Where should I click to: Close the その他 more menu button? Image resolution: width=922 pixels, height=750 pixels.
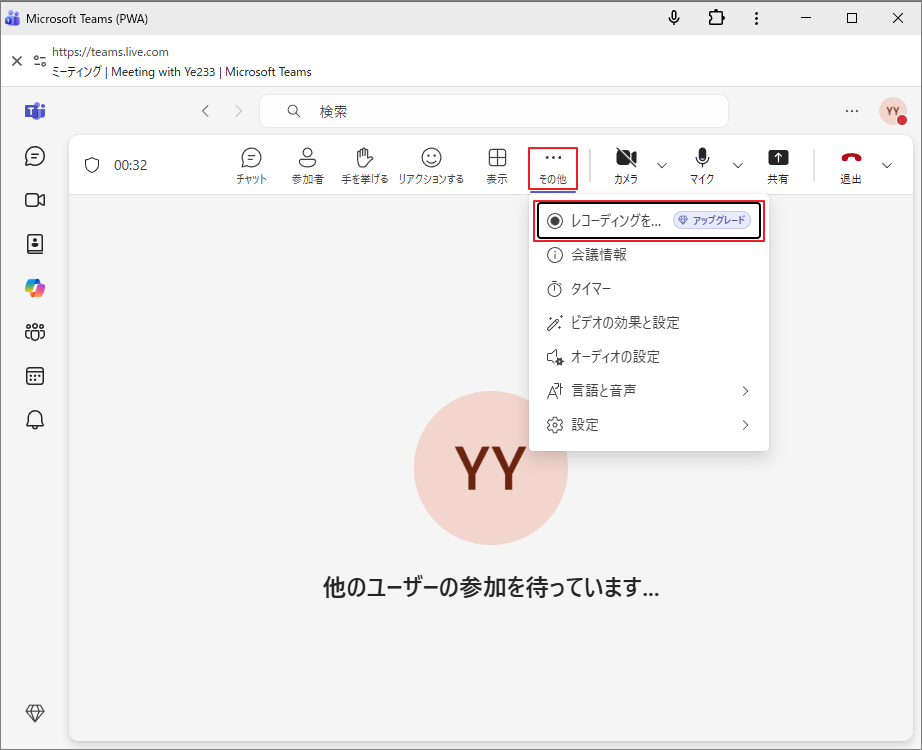(553, 168)
